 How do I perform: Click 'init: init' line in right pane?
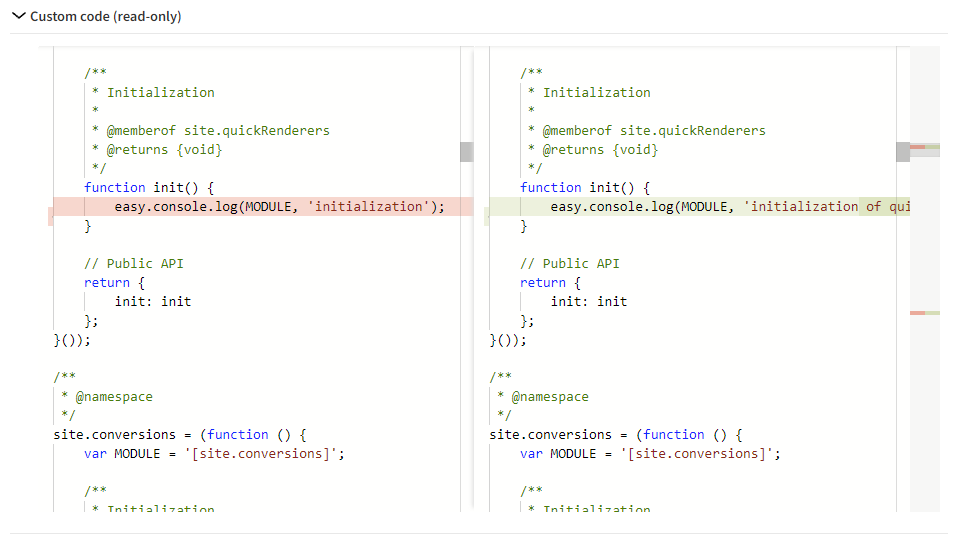click(x=589, y=302)
